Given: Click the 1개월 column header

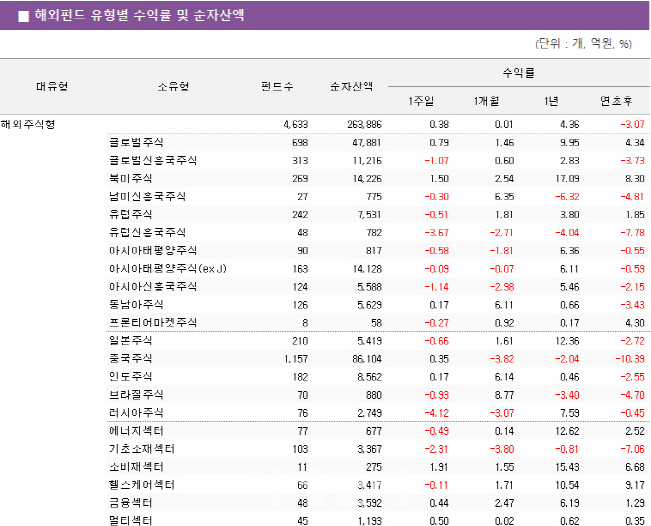Looking at the screenshot, I should click(486, 101).
